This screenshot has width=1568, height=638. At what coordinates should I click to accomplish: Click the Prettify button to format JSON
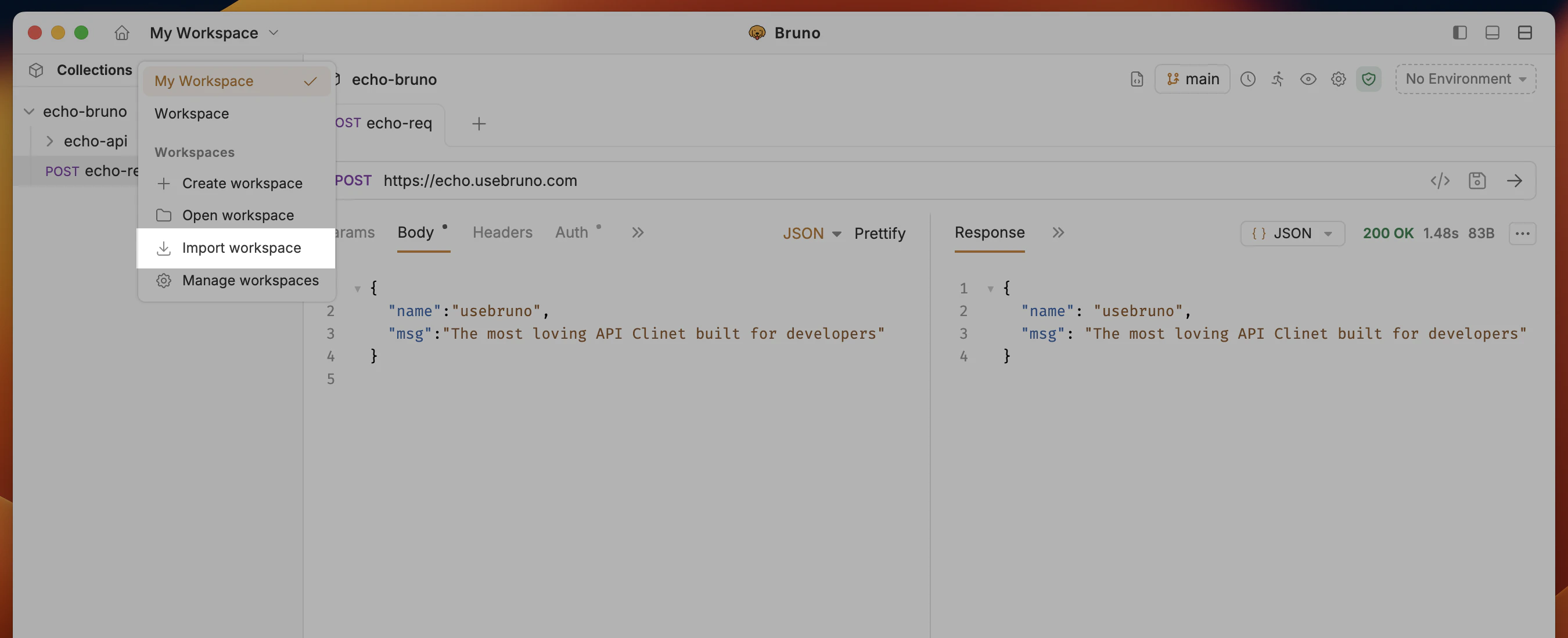tap(880, 233)
